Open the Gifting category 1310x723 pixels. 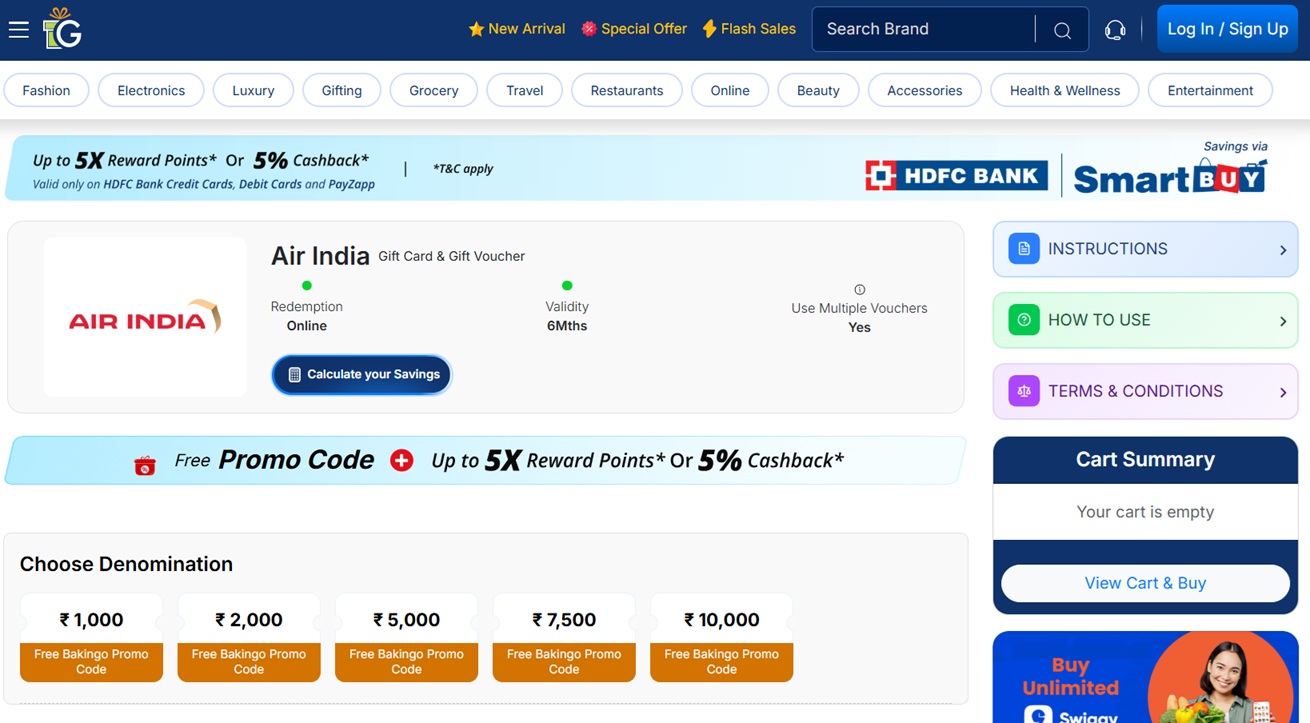tap(342, 90)
